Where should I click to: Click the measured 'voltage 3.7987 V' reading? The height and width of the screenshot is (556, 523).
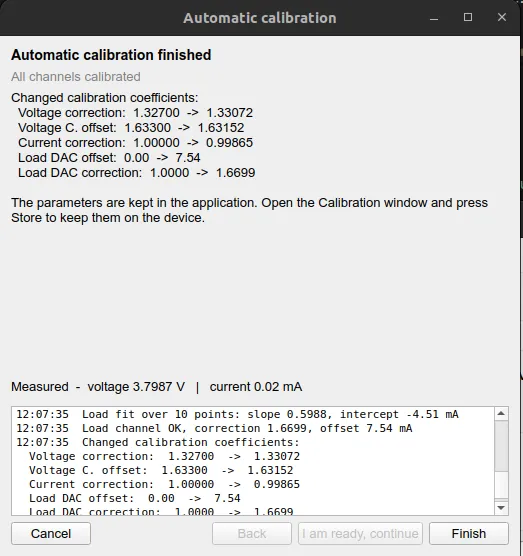click(x=136, y=387)
